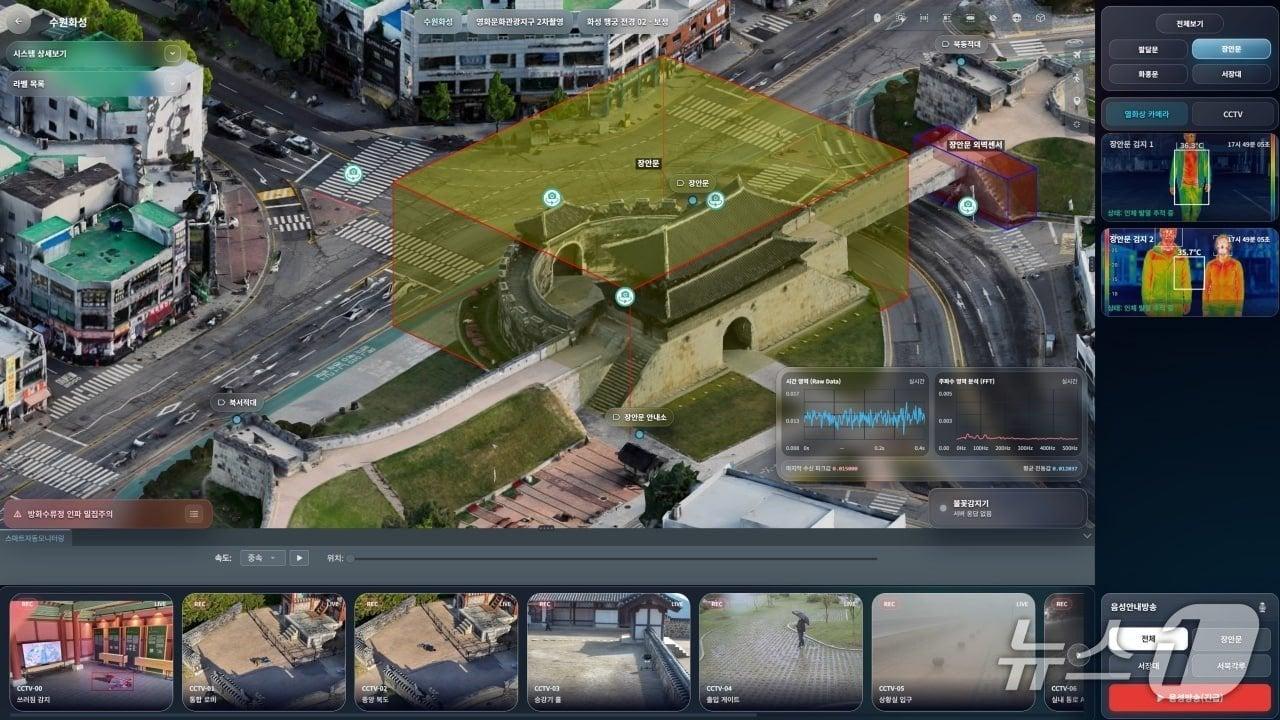Screen dimensions: 1280x720
Task: Click the cube 3D view toolbar icon
Action: point(1040,18)
